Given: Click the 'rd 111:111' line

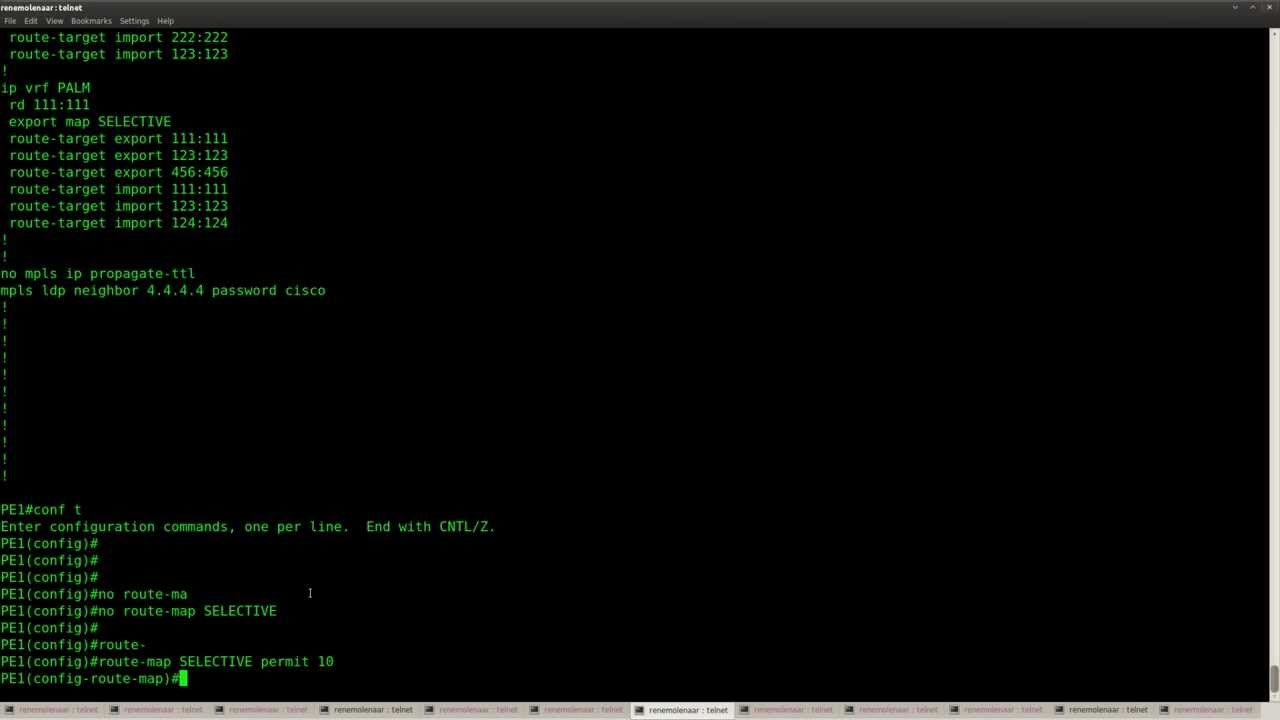Looking at the screenshot, I should click(49, 105).
